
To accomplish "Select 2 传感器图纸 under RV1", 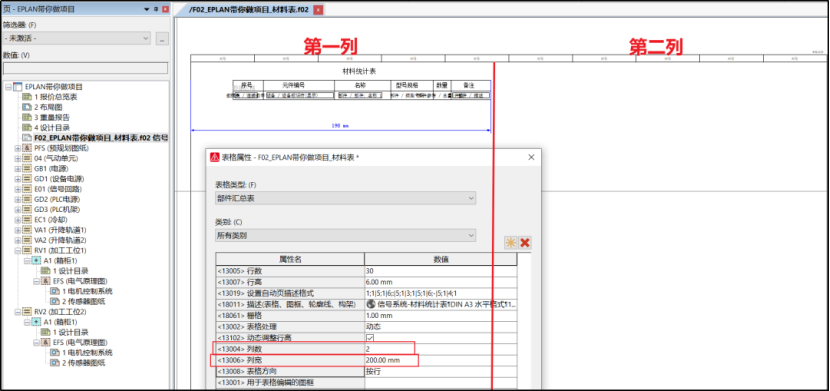I will point(84,302).
